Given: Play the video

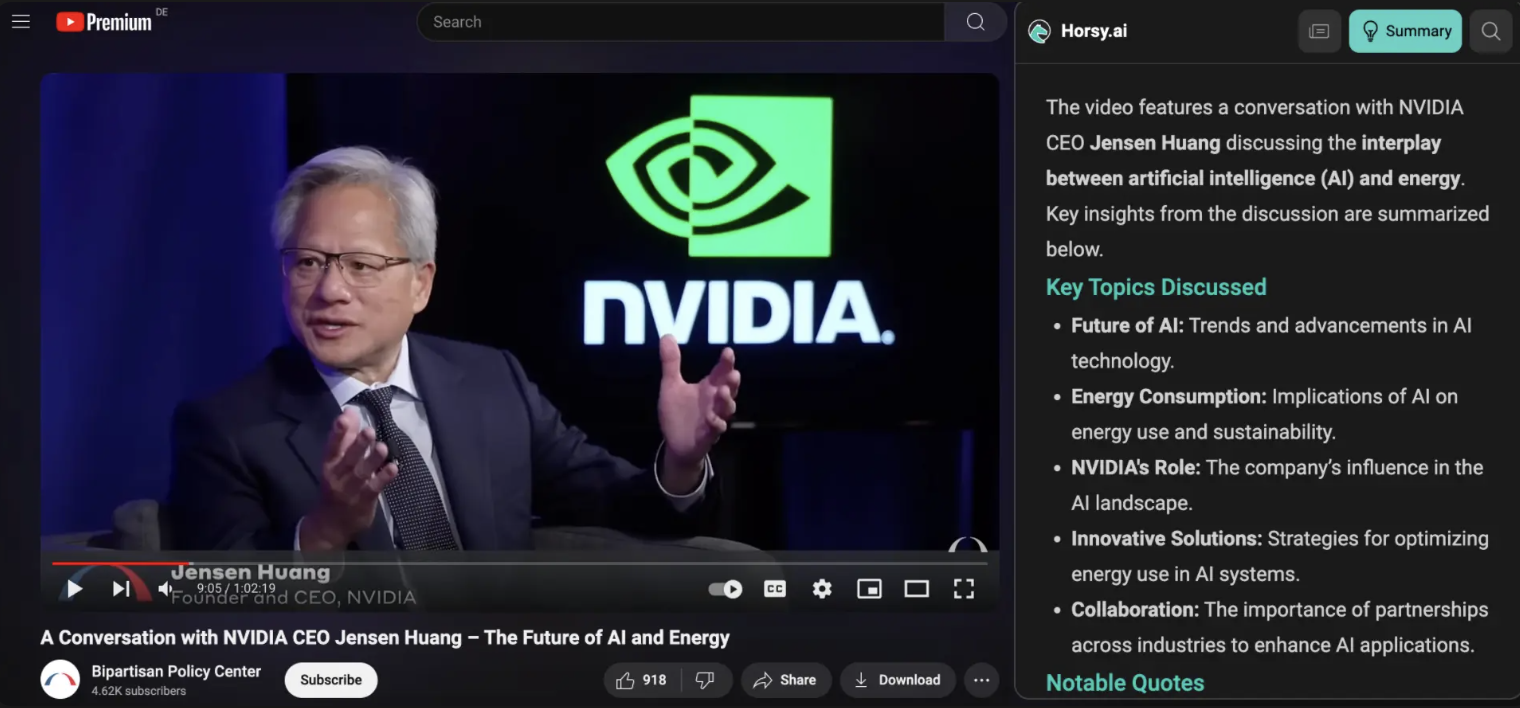Looking at the screenshot, I should pos(74,589).
